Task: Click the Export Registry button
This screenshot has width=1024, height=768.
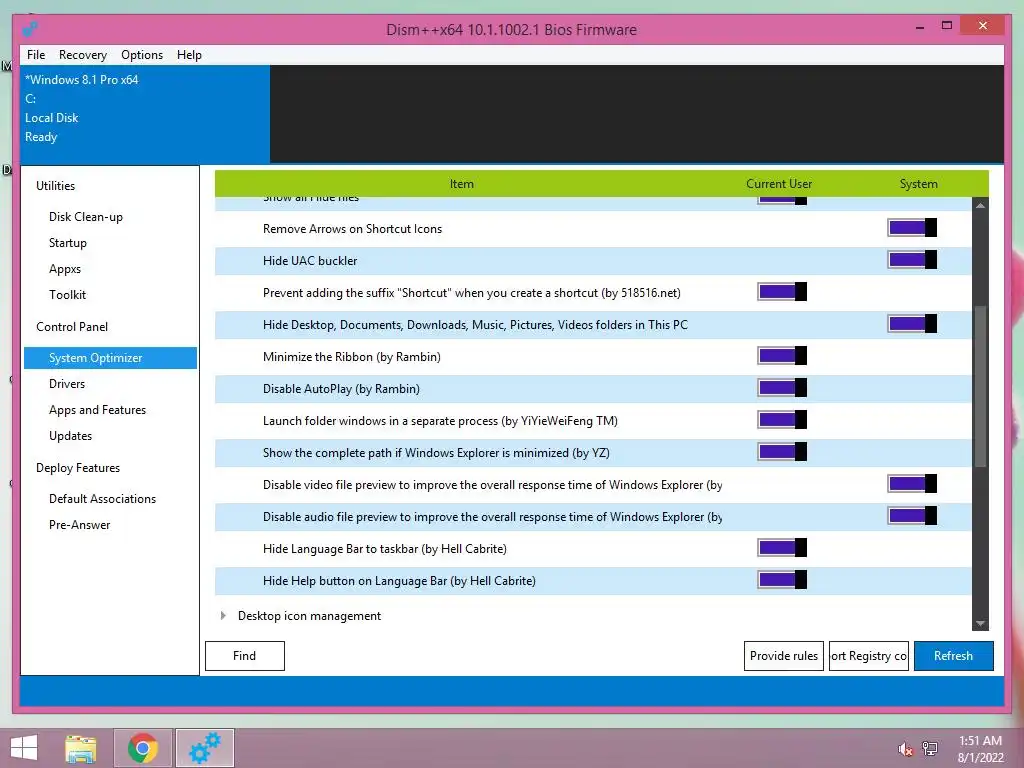Action: coord(869,656)
